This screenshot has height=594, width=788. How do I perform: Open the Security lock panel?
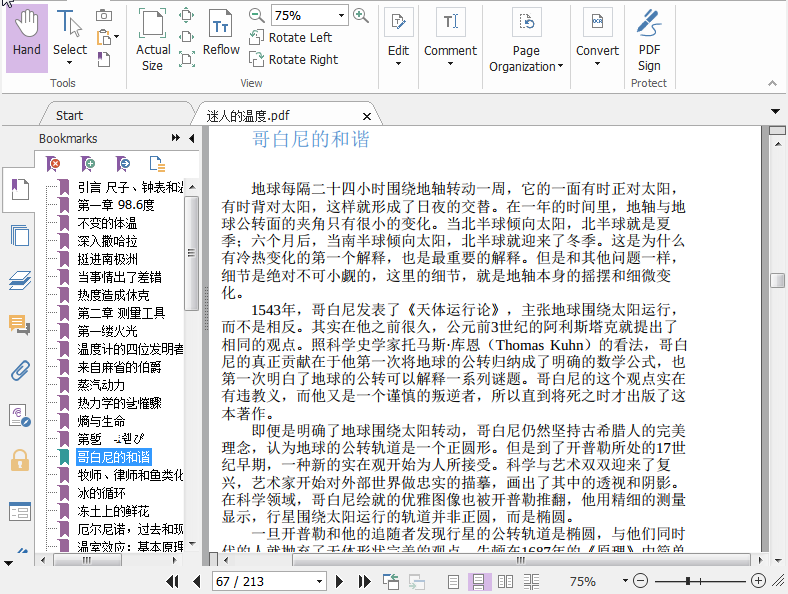(x=19, y=459)
